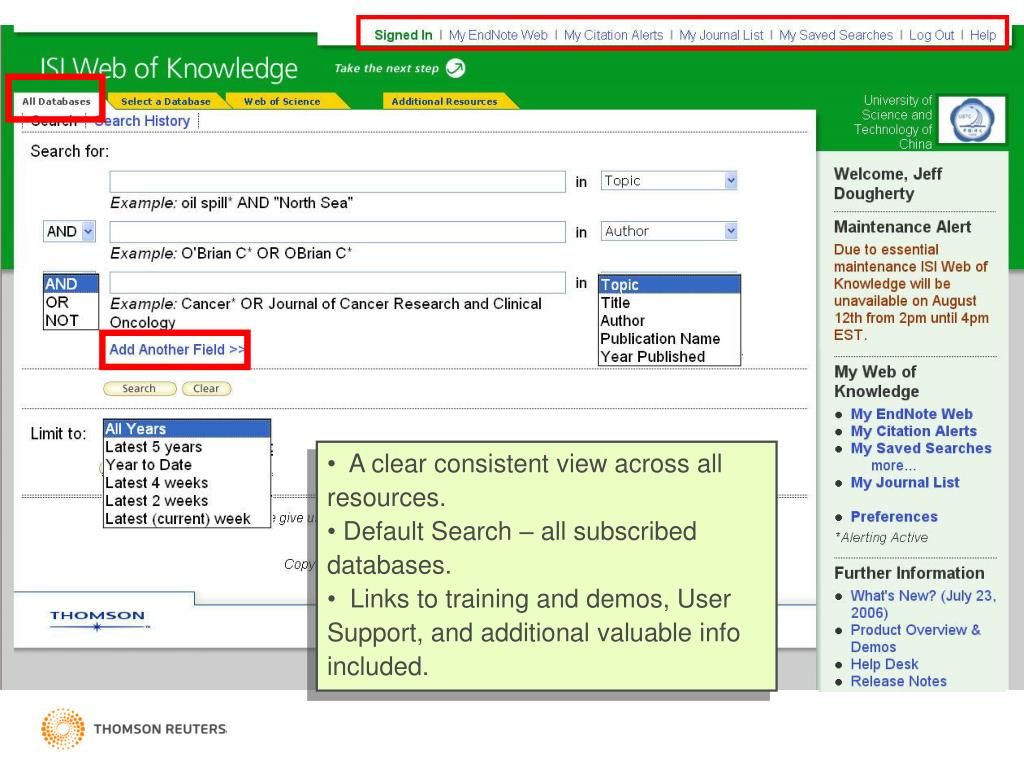
Task: Open My Saved Searches in top bar
Action: (836, 35)
